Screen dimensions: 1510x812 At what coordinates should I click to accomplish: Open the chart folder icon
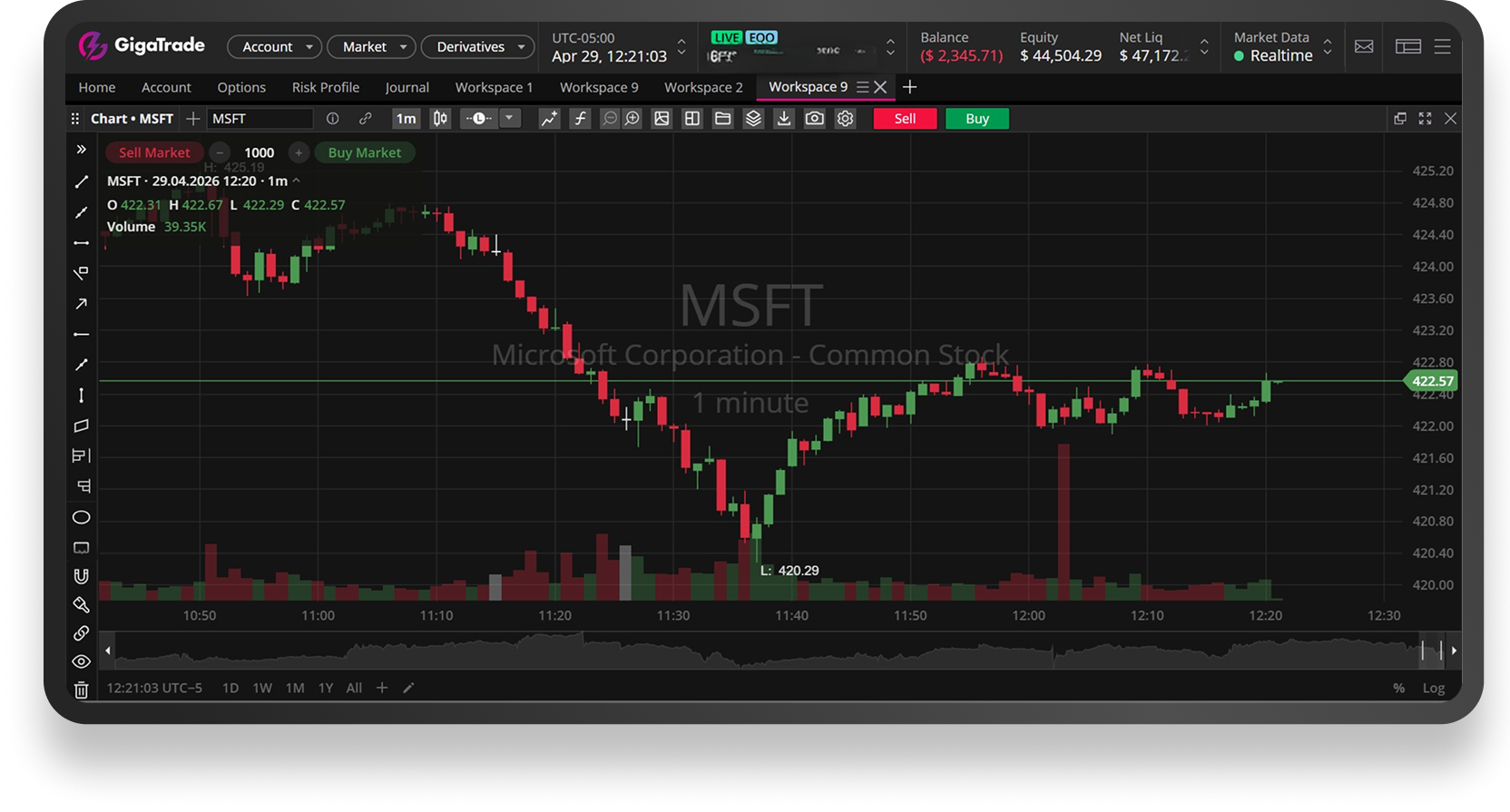722,119
